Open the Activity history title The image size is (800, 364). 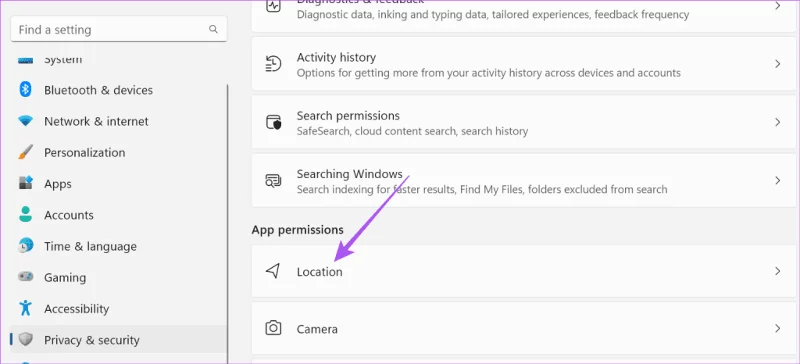336,57
